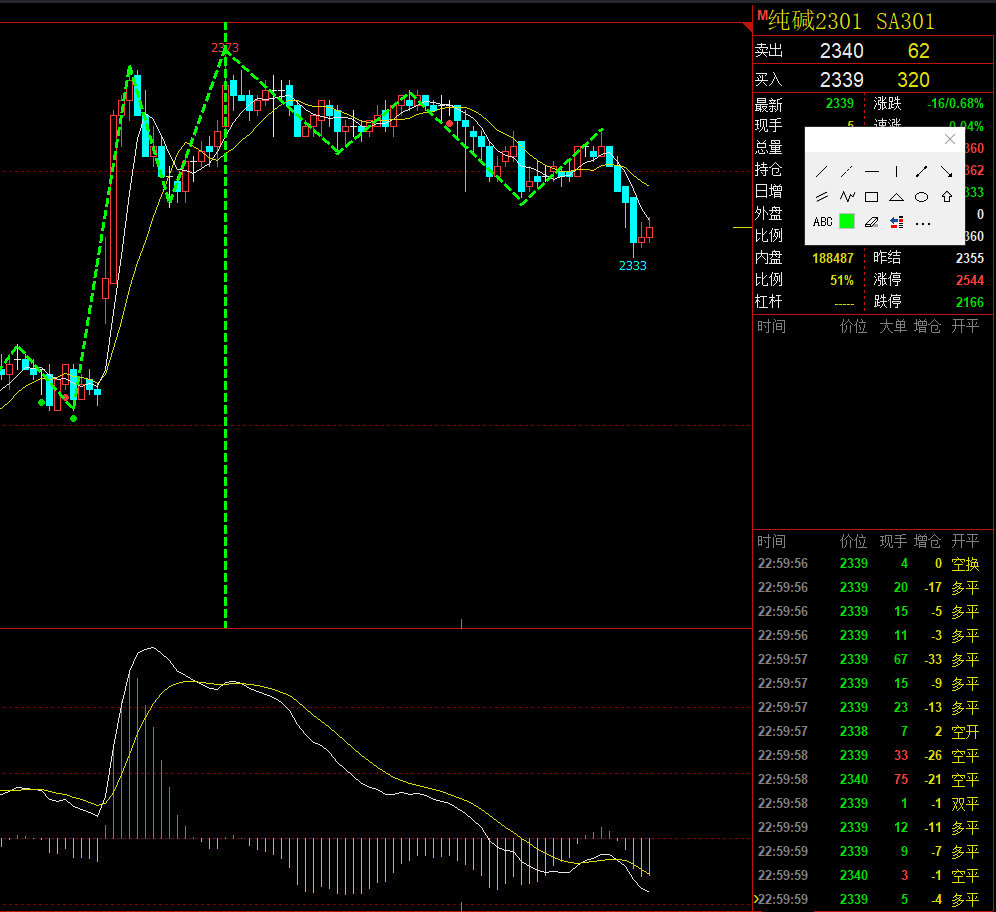
Task: Click the previous settlement value 2355
Action: click(x=970, y=258)
